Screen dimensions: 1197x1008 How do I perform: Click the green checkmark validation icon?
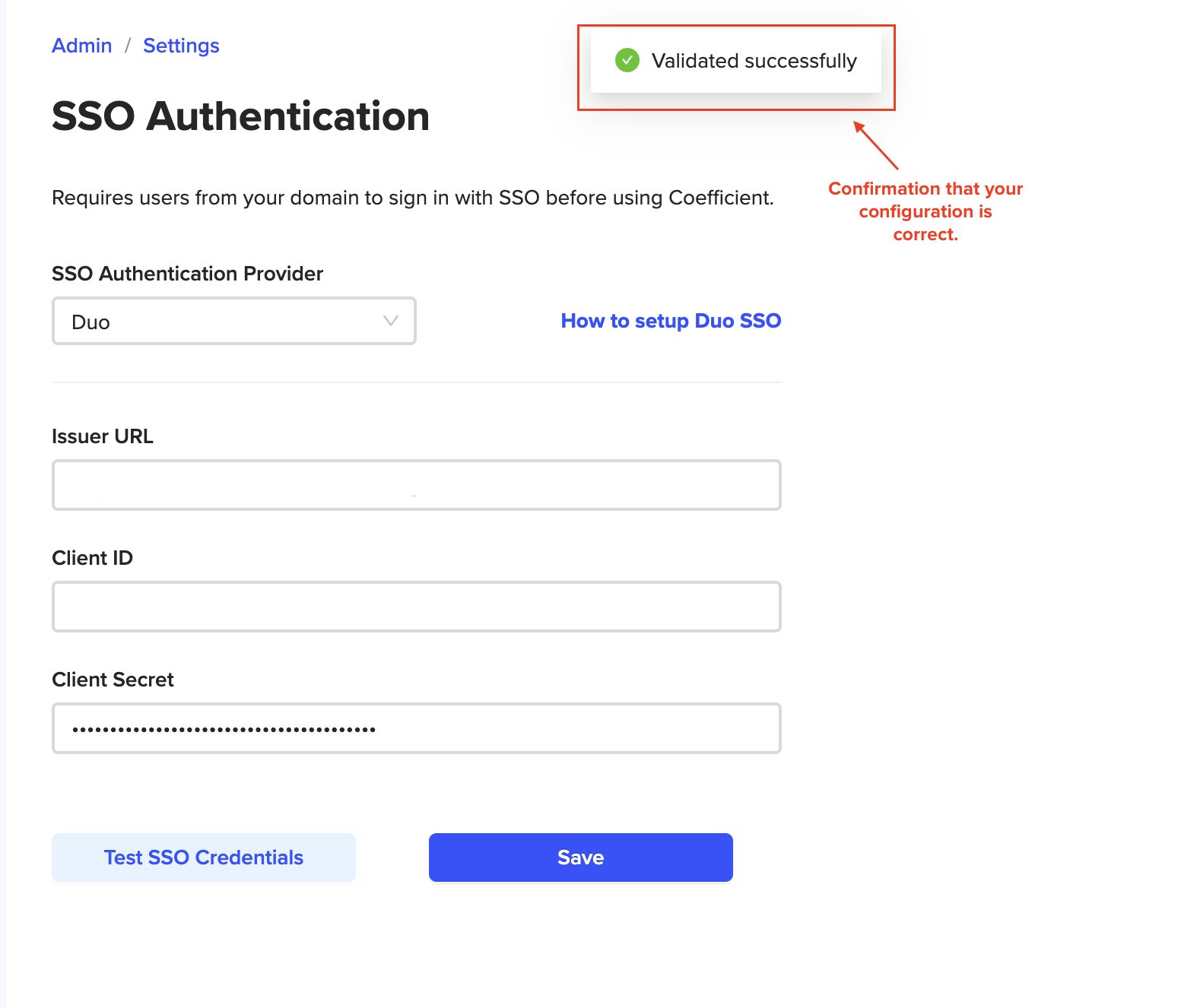(x=628, y=60)
